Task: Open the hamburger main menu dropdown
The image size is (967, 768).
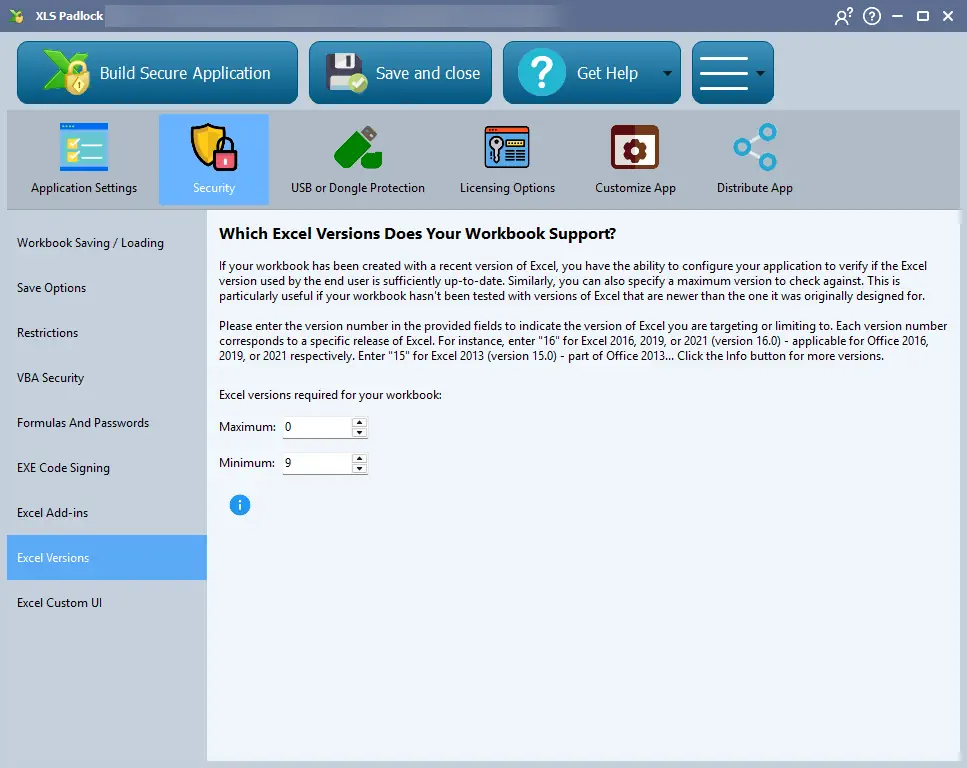Action: tap(732, 73)
